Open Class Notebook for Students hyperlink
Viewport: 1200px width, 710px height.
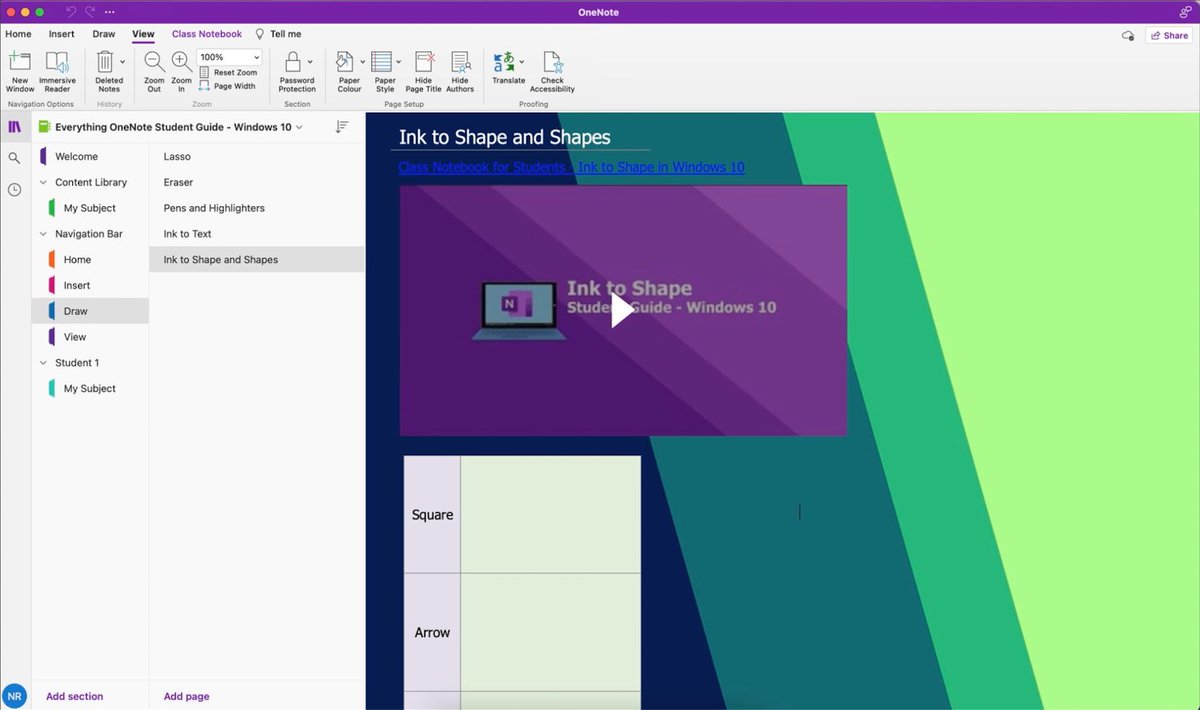tap(571, 167)
